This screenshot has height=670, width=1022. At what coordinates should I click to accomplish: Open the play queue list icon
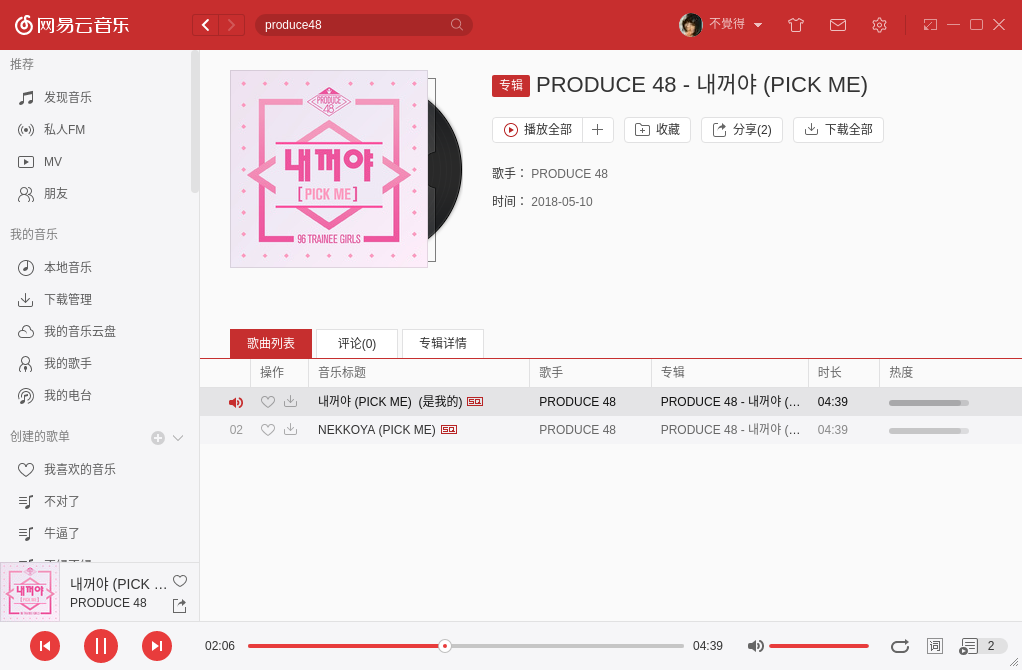coord(969,646)
